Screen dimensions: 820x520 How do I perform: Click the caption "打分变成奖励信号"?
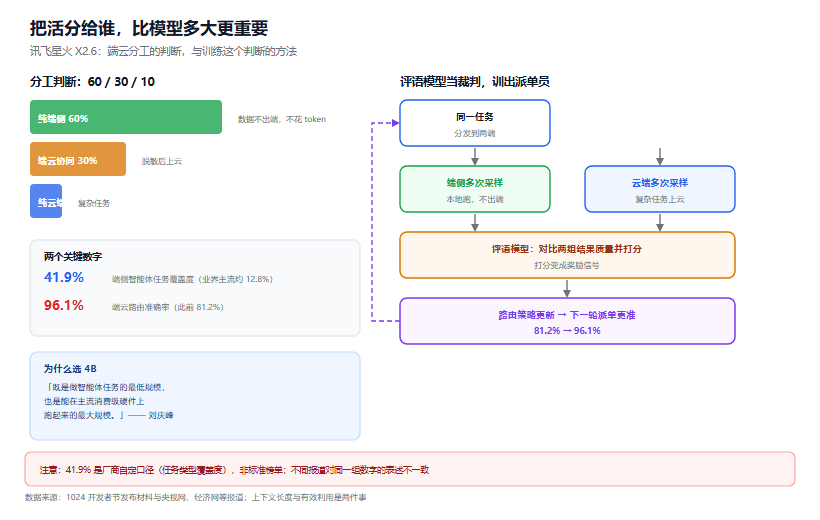pos(567,265)
